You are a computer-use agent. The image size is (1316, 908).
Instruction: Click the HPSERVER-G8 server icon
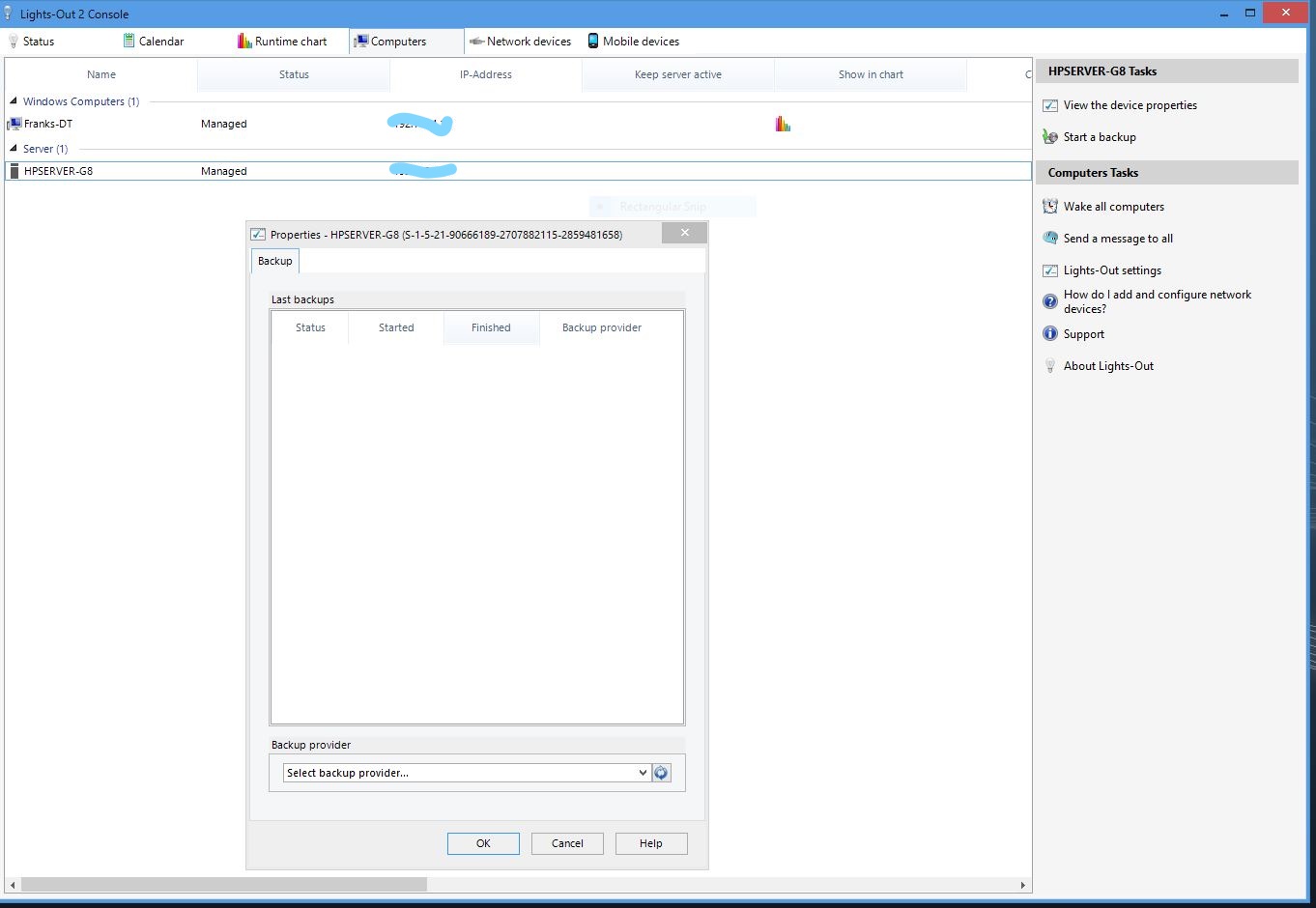point(14,171)
